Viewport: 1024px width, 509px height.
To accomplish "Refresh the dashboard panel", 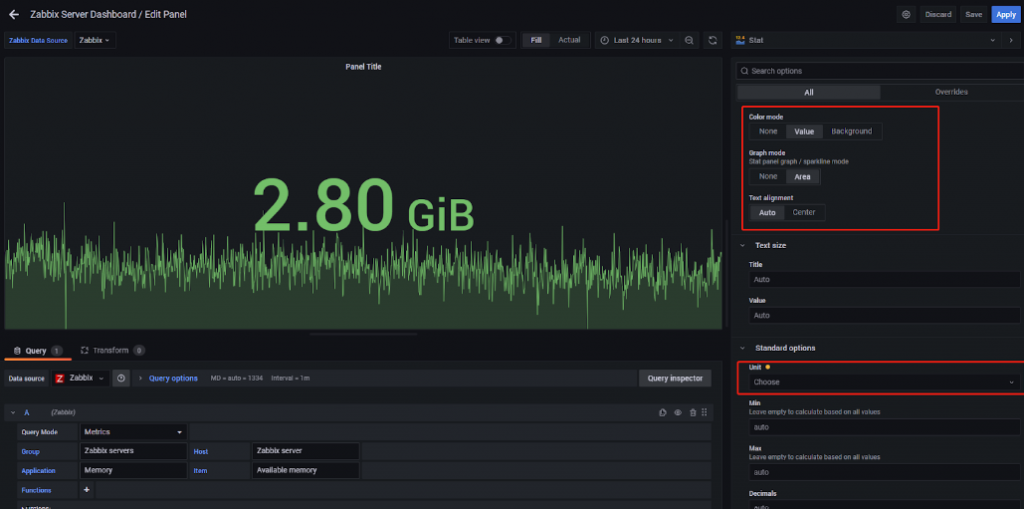I will pyautogui.click(x=712, y=41).
